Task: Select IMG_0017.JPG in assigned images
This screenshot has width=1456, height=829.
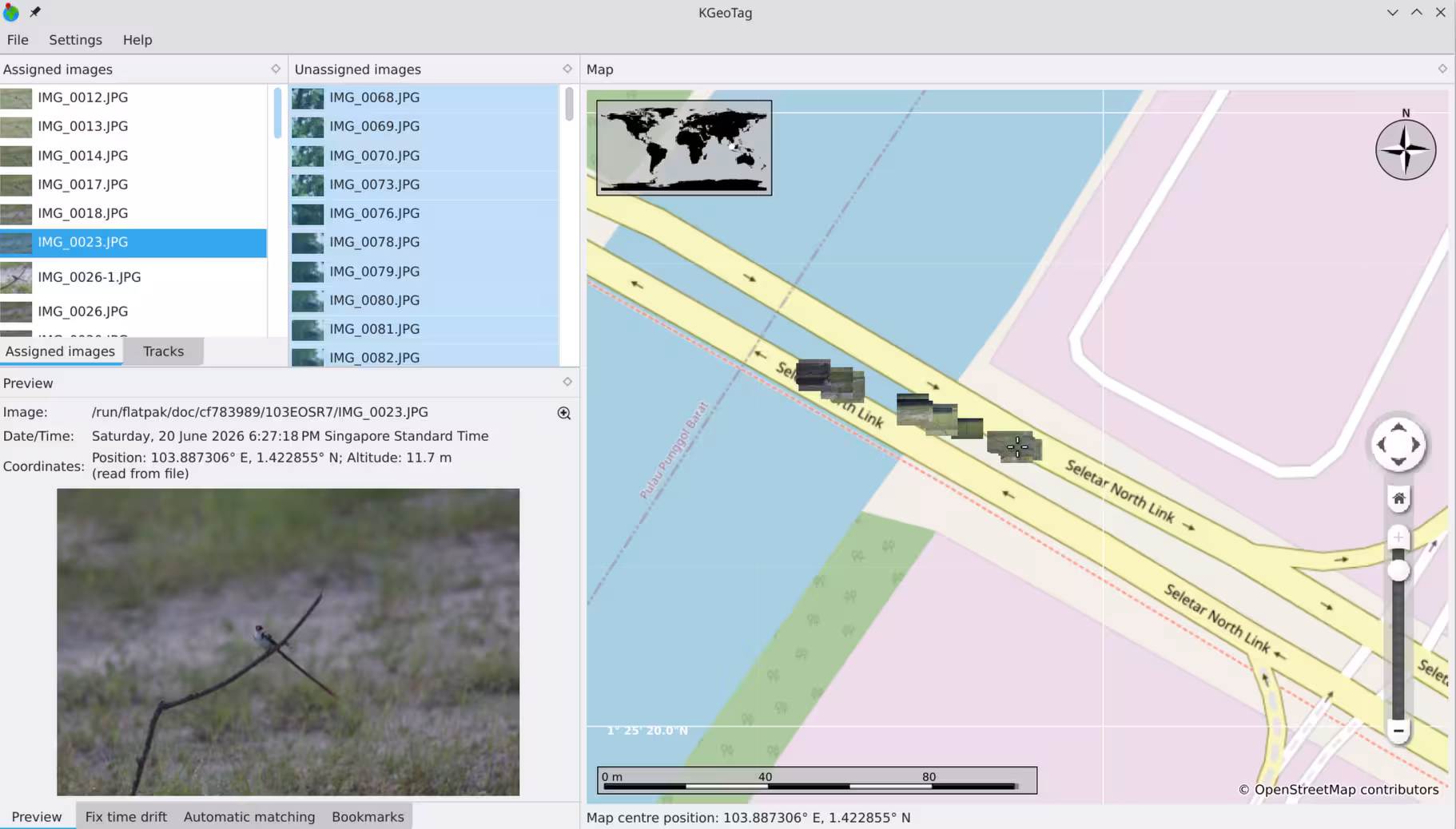Action: [133, 184]
